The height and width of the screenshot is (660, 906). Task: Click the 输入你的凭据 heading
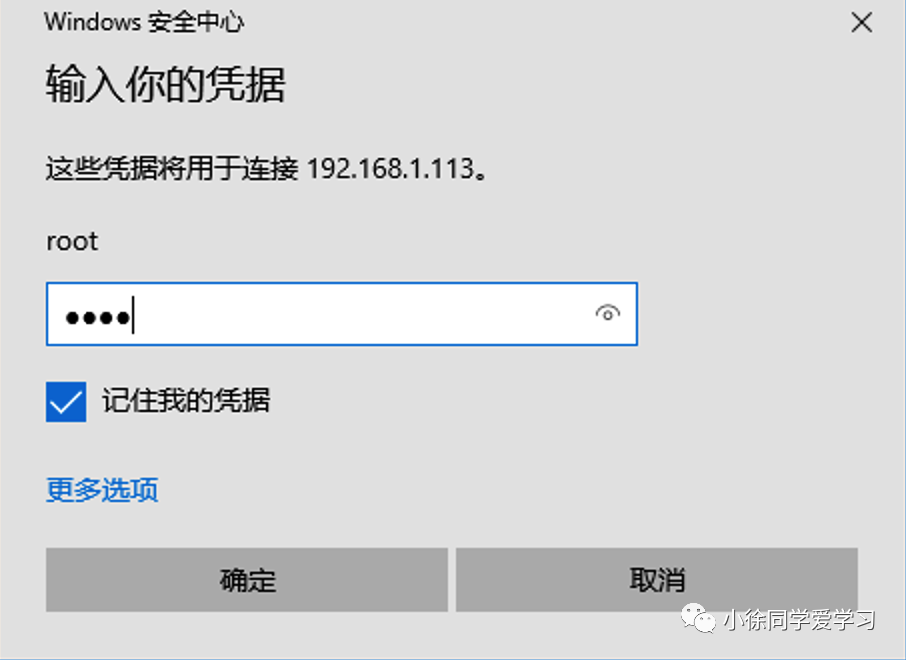pos(166,84)
